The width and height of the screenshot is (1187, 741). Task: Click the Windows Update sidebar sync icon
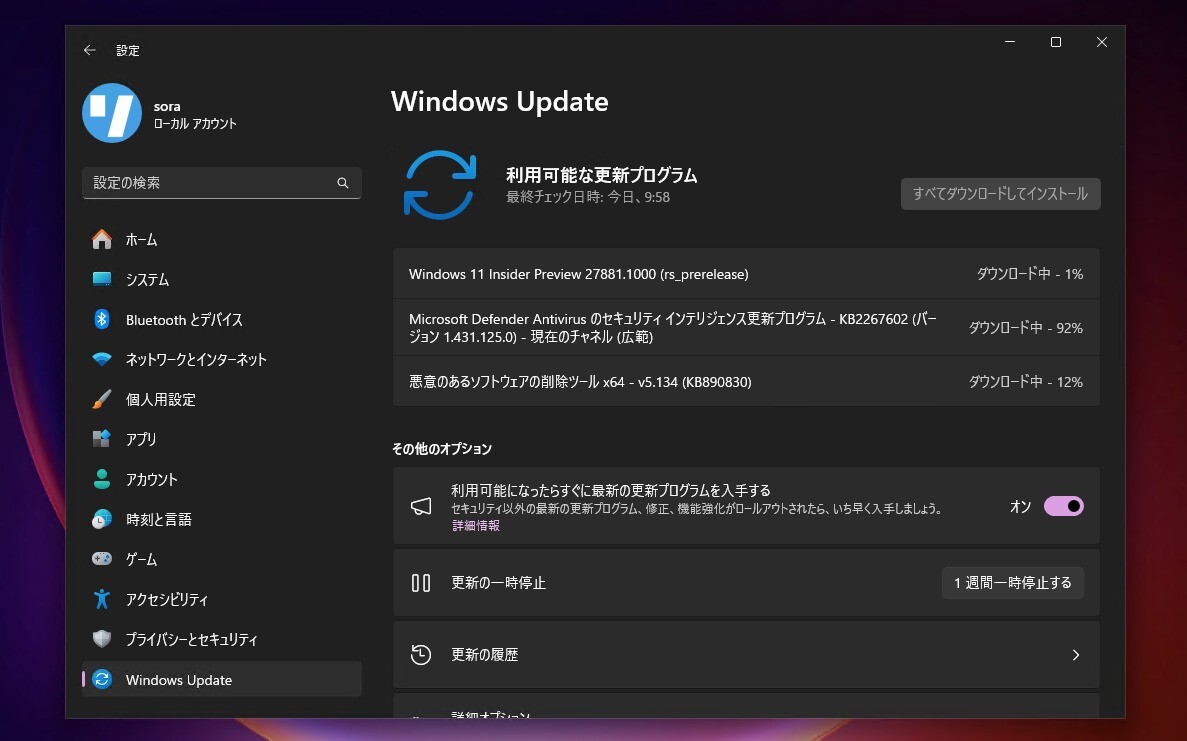coord(102,679)
